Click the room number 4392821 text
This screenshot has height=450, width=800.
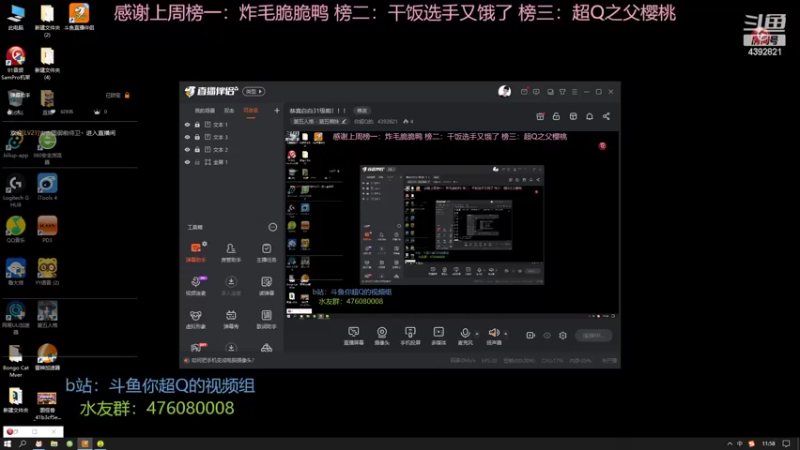click(388, 121)
